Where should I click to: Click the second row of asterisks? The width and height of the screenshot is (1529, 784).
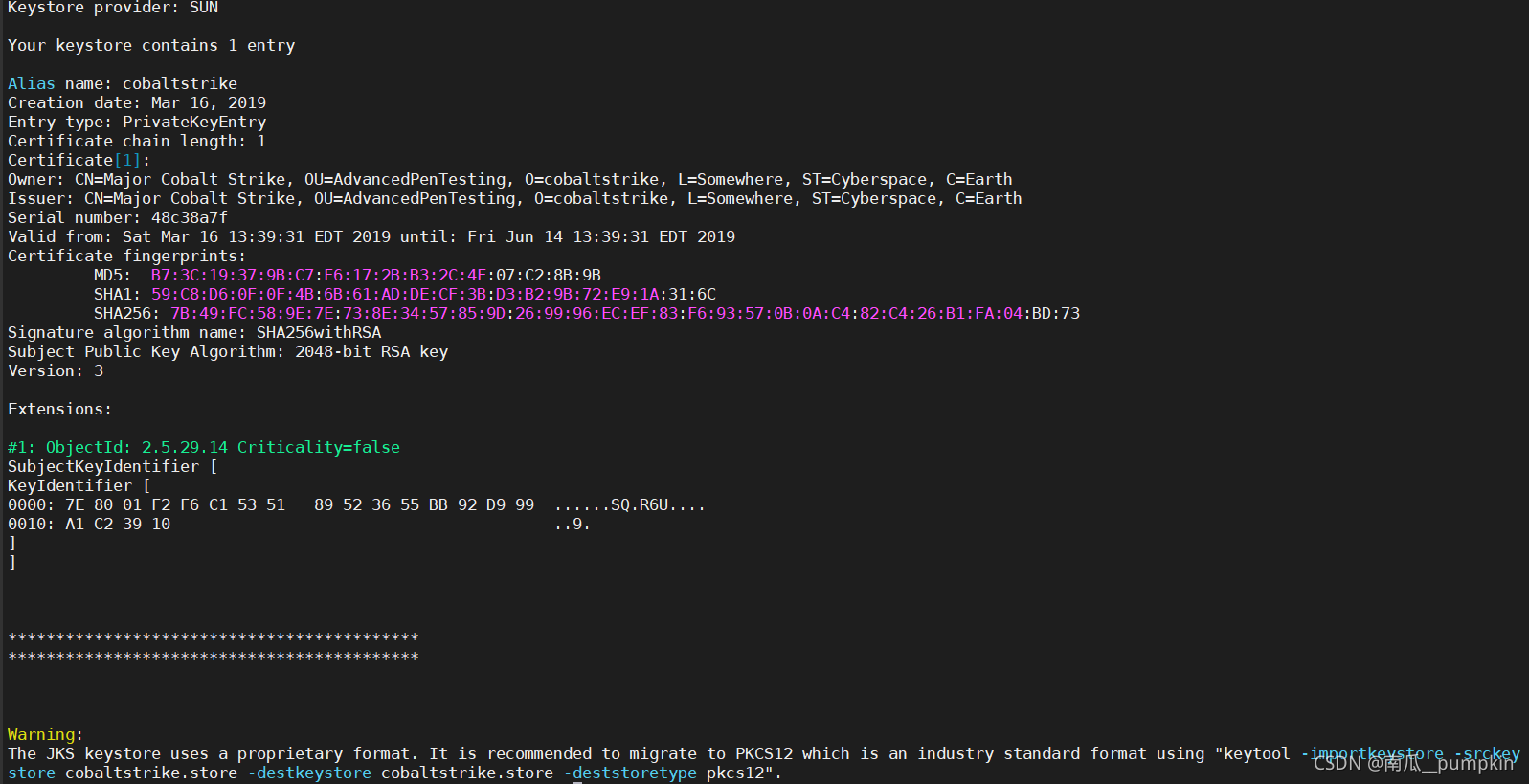coord(214,658)
